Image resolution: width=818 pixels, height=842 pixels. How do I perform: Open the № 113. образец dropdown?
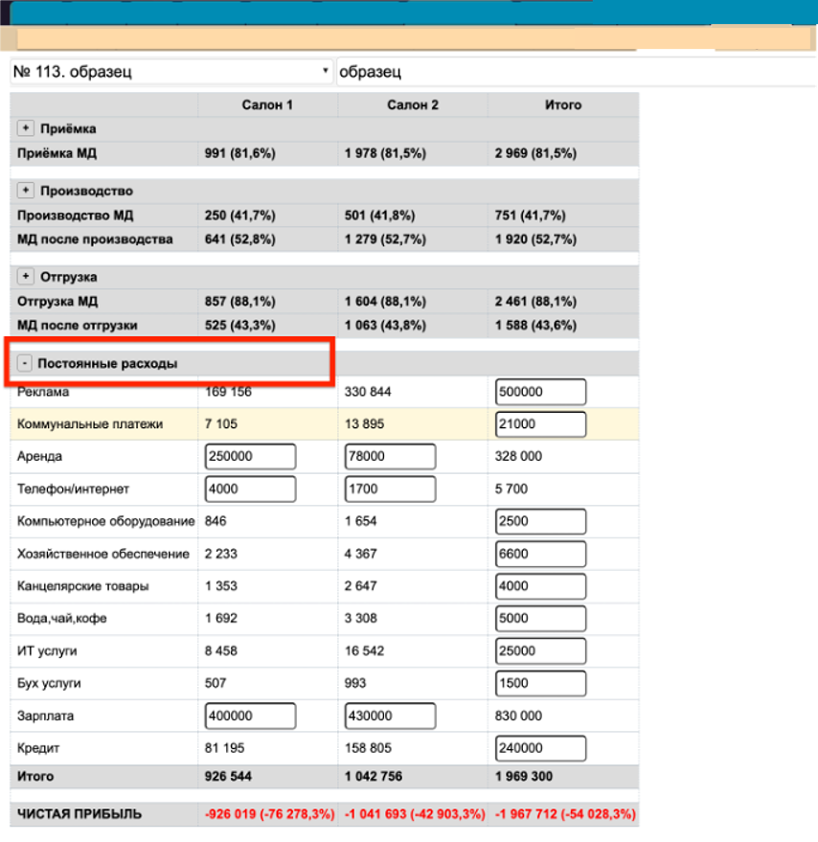171,72
